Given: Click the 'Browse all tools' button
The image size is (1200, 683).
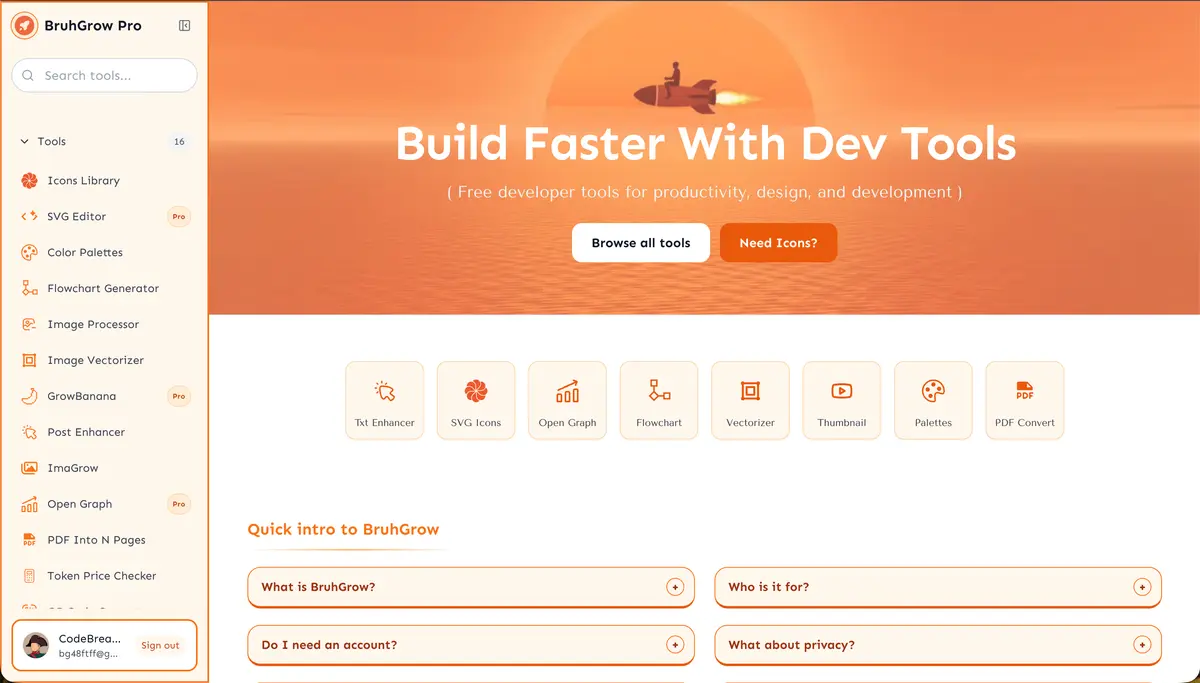Looking at the screenshot, I should 640,242.
